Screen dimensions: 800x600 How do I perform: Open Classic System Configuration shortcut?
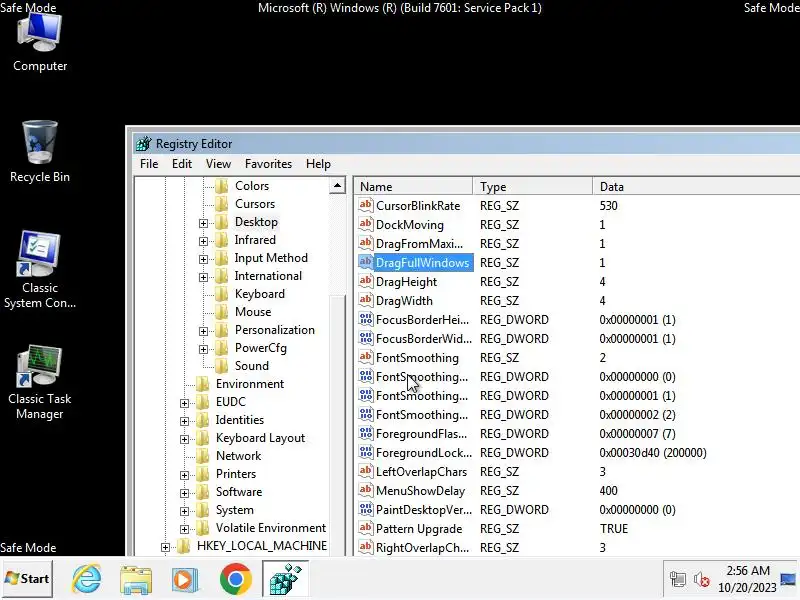tap(40, 269)
